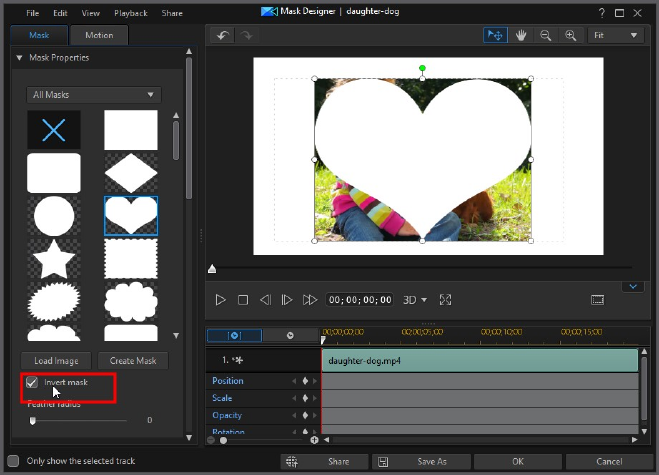This screenshot has width=659, height=475.
Task: Click the Cancel button
Action: [609, 462]
